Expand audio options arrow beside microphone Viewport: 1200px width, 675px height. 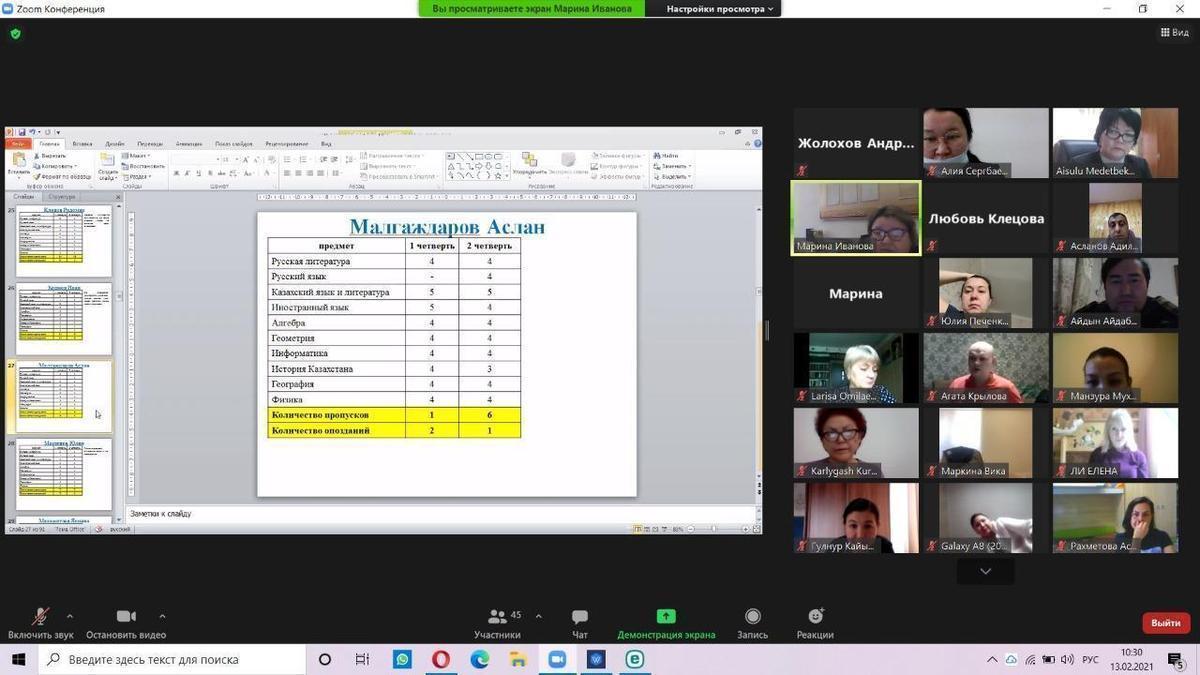tap(69, 616)
